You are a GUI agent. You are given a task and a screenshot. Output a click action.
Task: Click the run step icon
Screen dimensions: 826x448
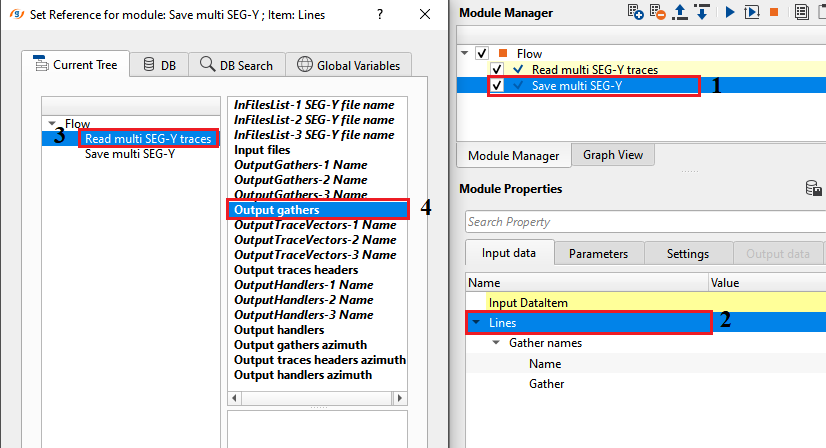752,12
